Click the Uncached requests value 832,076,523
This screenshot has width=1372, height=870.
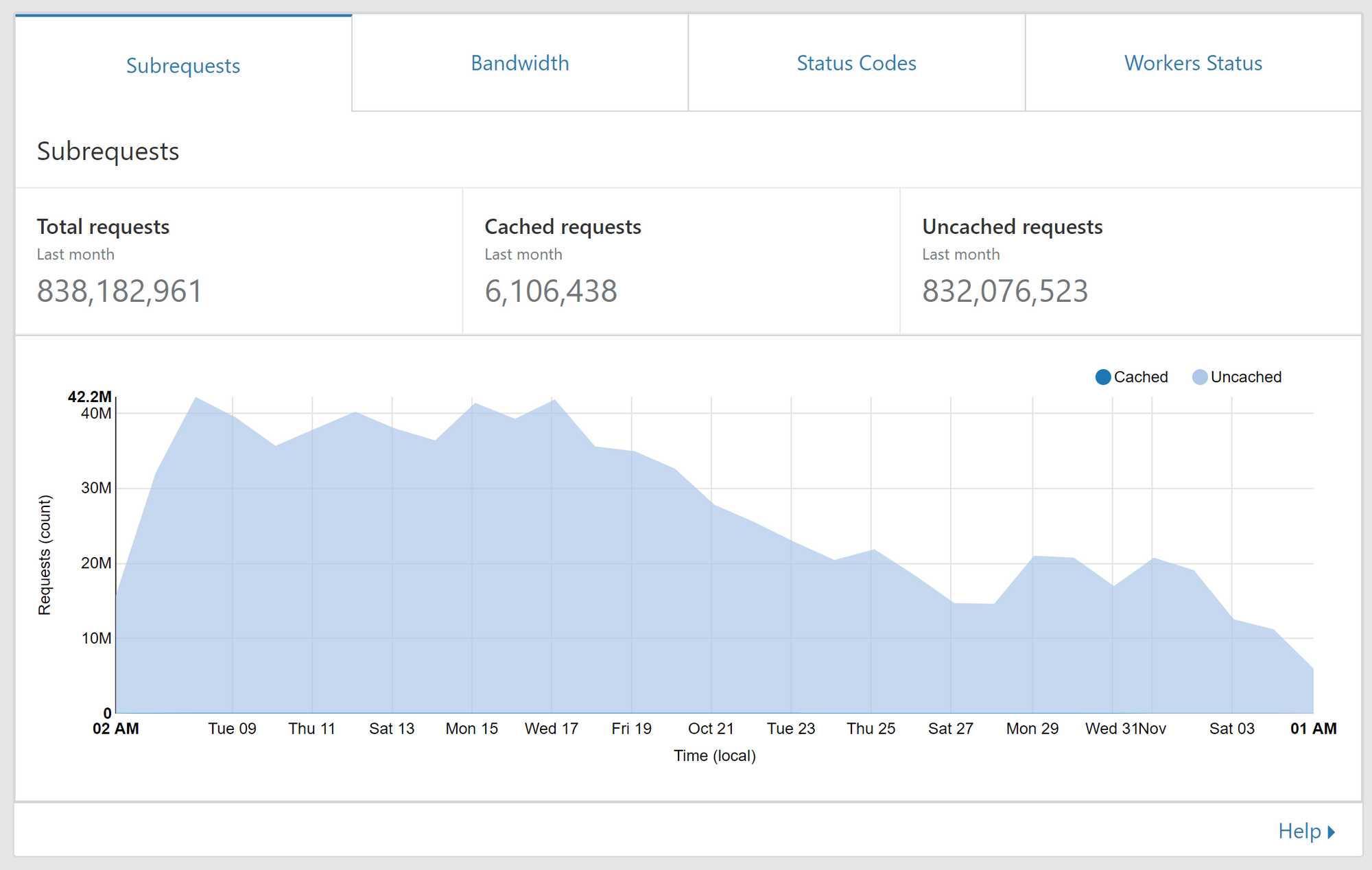pyautogui.click(x=1005, y=291)
